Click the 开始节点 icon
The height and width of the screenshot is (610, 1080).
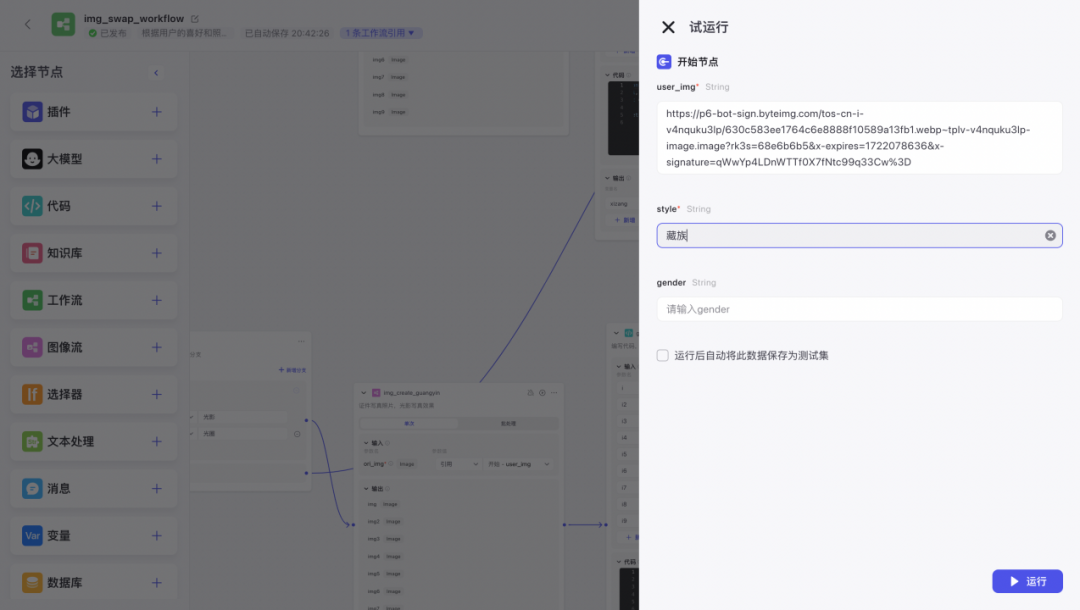click(x=664, y=62)
